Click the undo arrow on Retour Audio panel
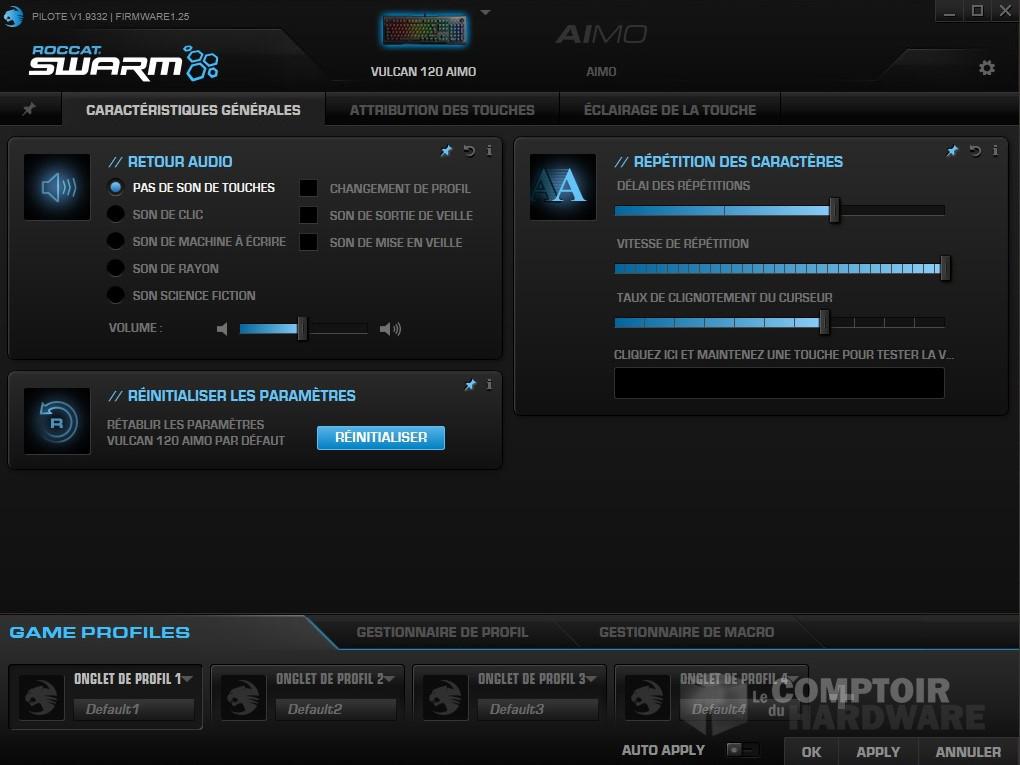Image resolution: width=1020 pixels, height=765 pixels. tap(468, 151)
